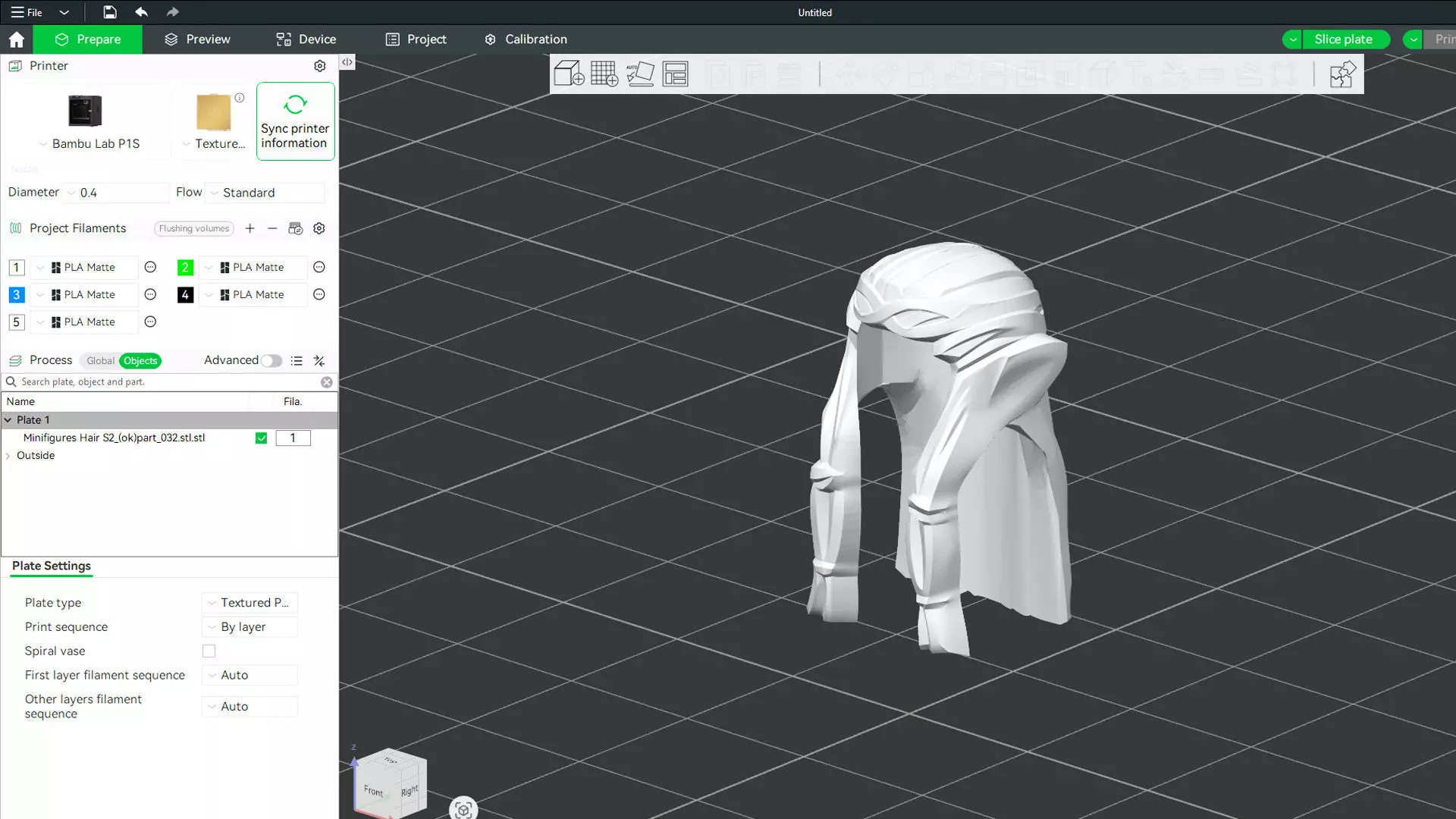
Task: Switch to the Project tab
Action: (416, 39)
